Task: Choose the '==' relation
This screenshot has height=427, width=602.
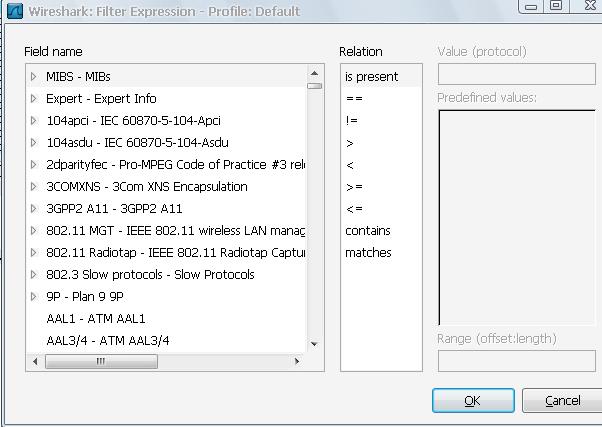Action: [354, 99]
